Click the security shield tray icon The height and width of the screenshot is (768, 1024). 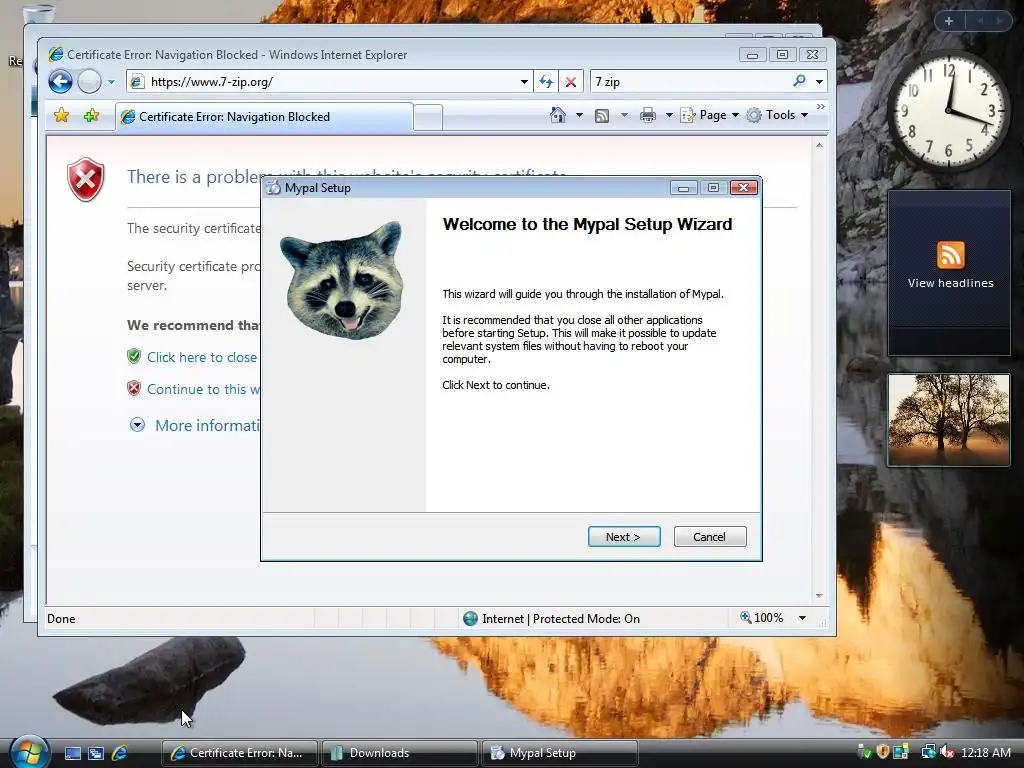(x=883, y=752)
